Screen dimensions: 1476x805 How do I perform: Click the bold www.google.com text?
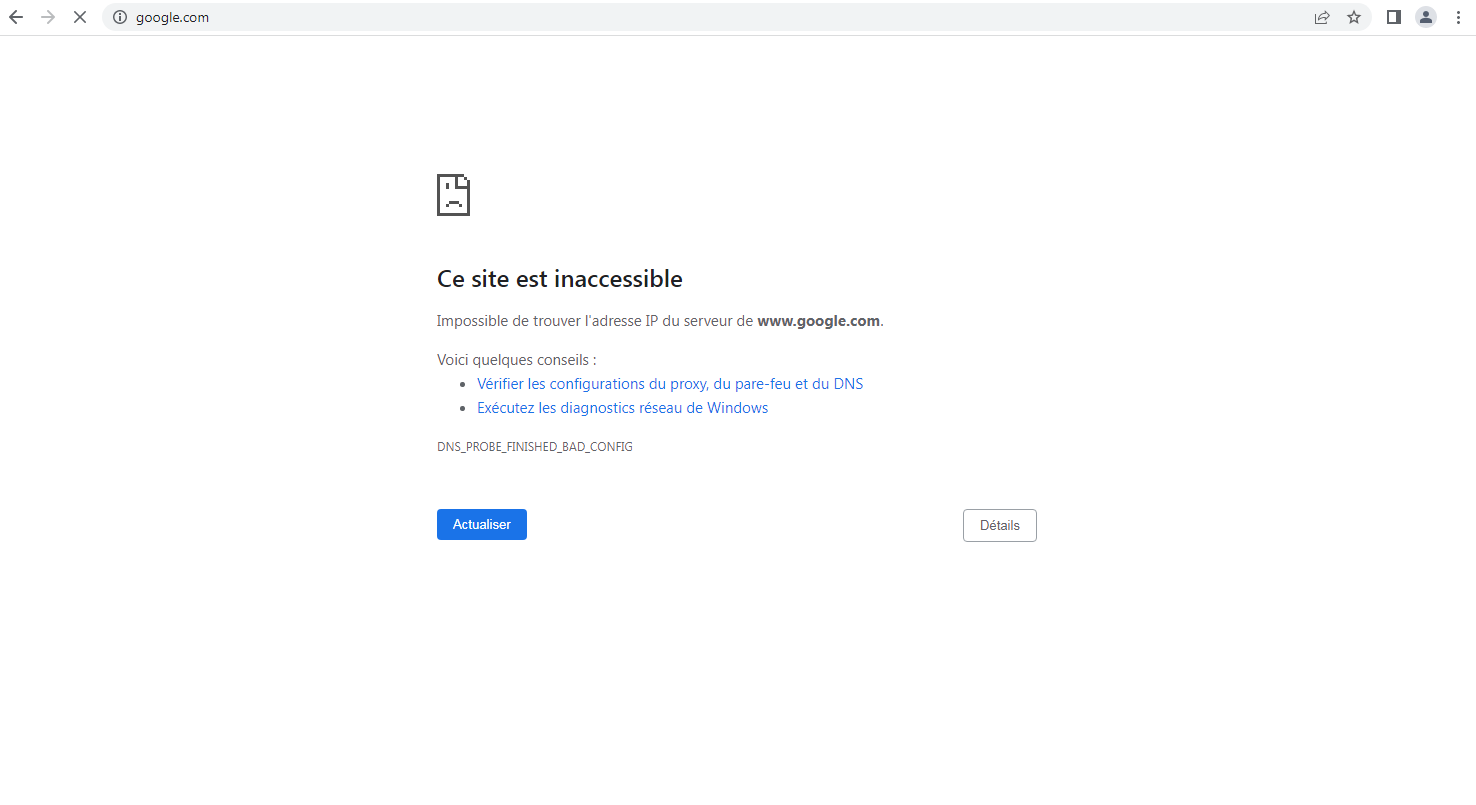tap(818, 321)
